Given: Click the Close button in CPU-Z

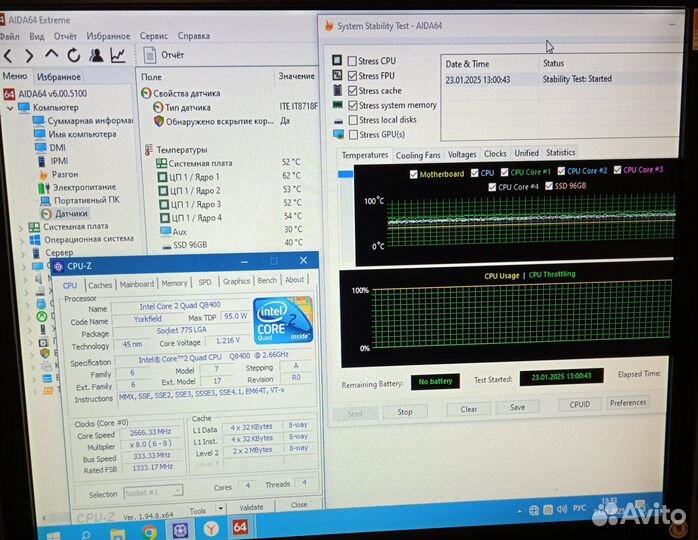Looking at the screenshot, I should (299, 505).
